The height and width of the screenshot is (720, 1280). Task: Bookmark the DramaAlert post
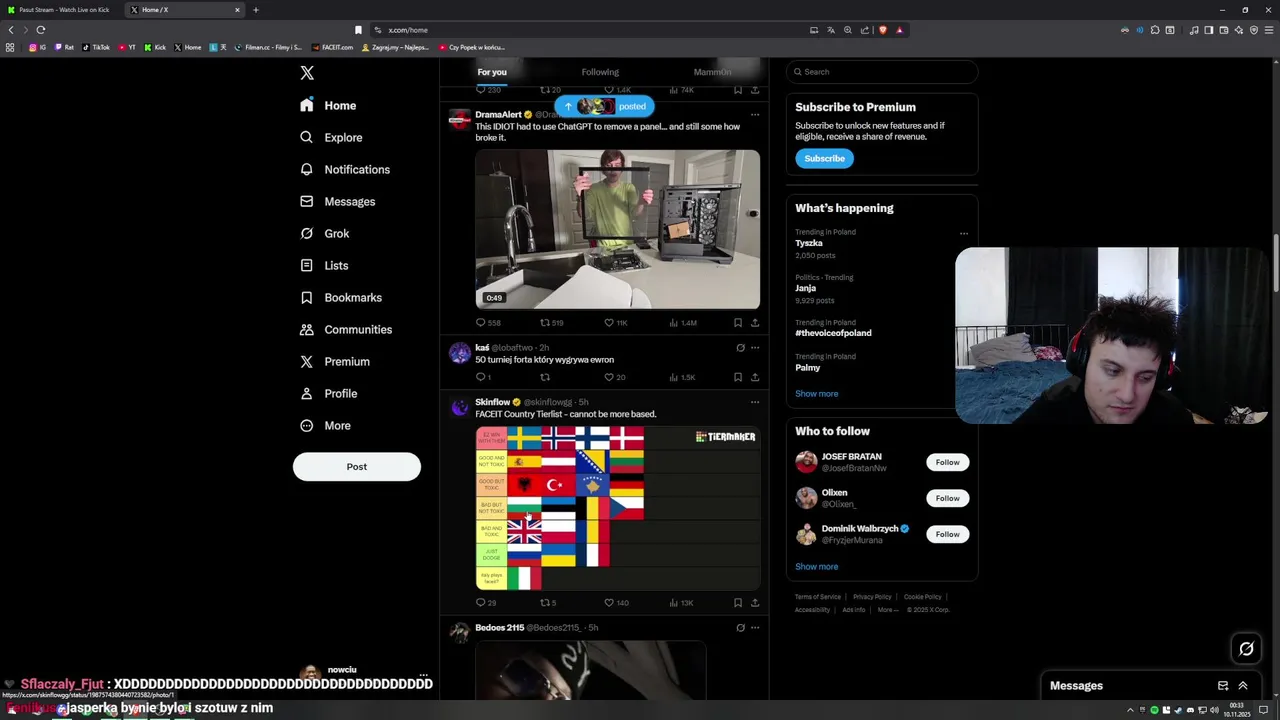738,323
